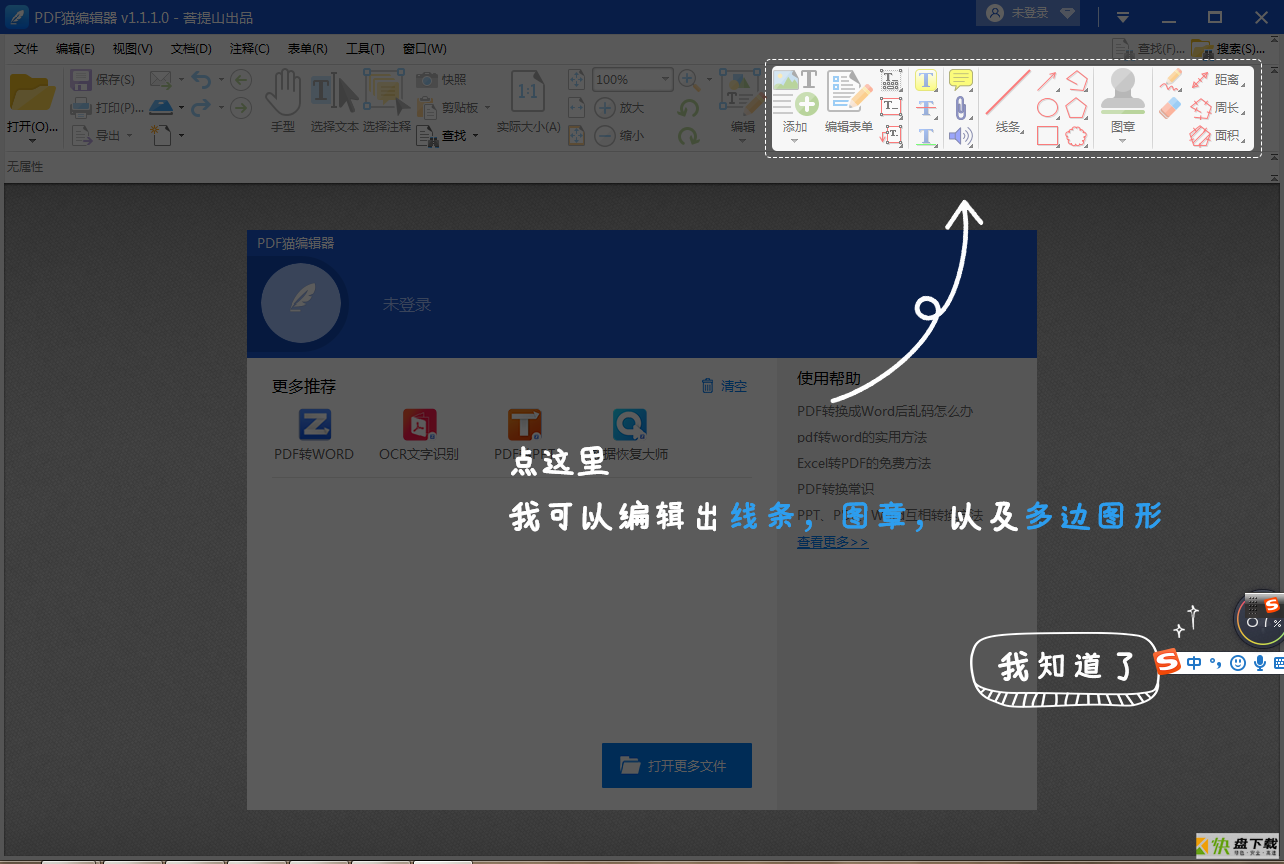Select the underline text tool
This screenshot has width=1284, height=864.
[926, 136]
